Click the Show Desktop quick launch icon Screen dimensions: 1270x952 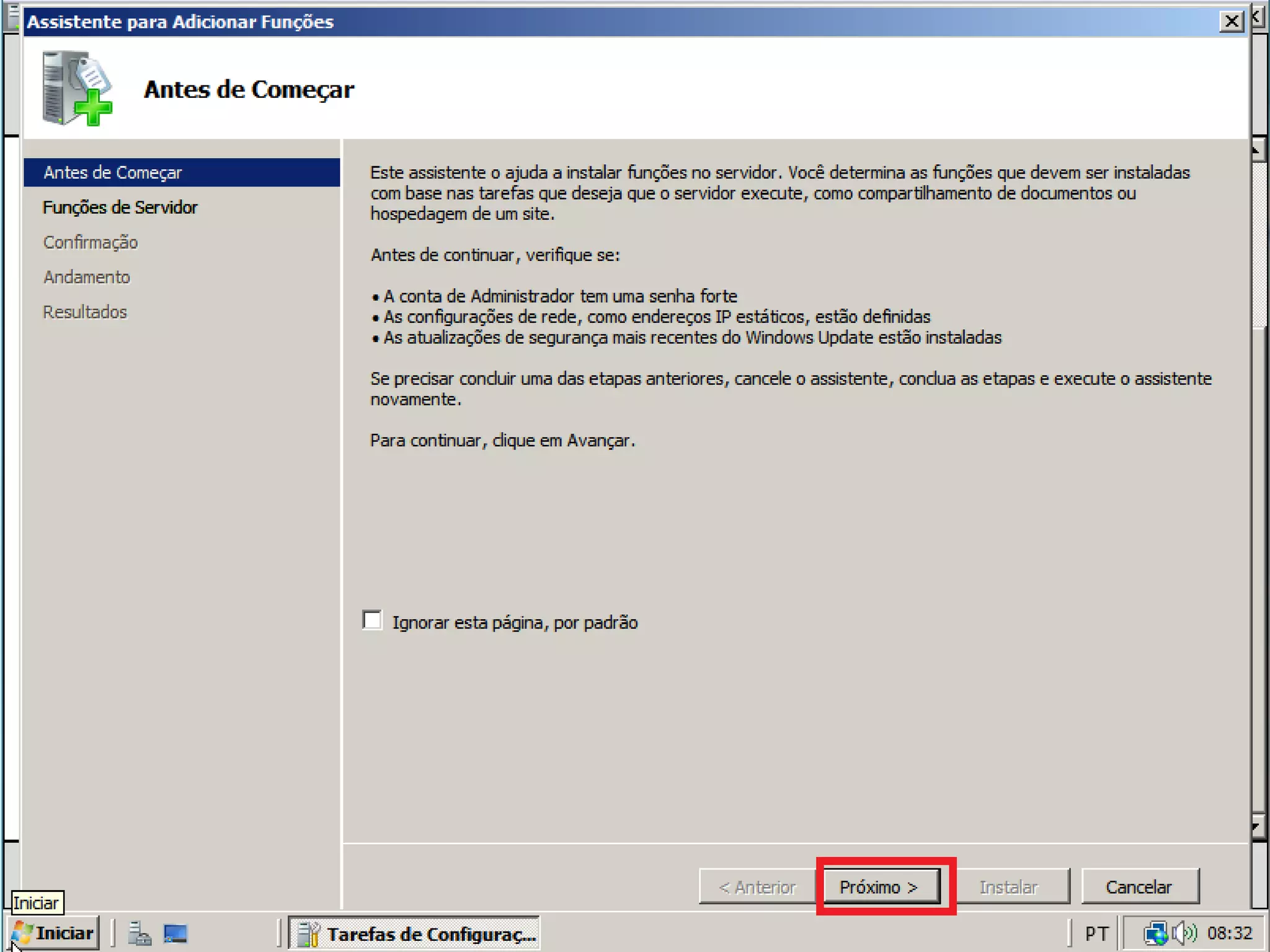pos(175,933)
